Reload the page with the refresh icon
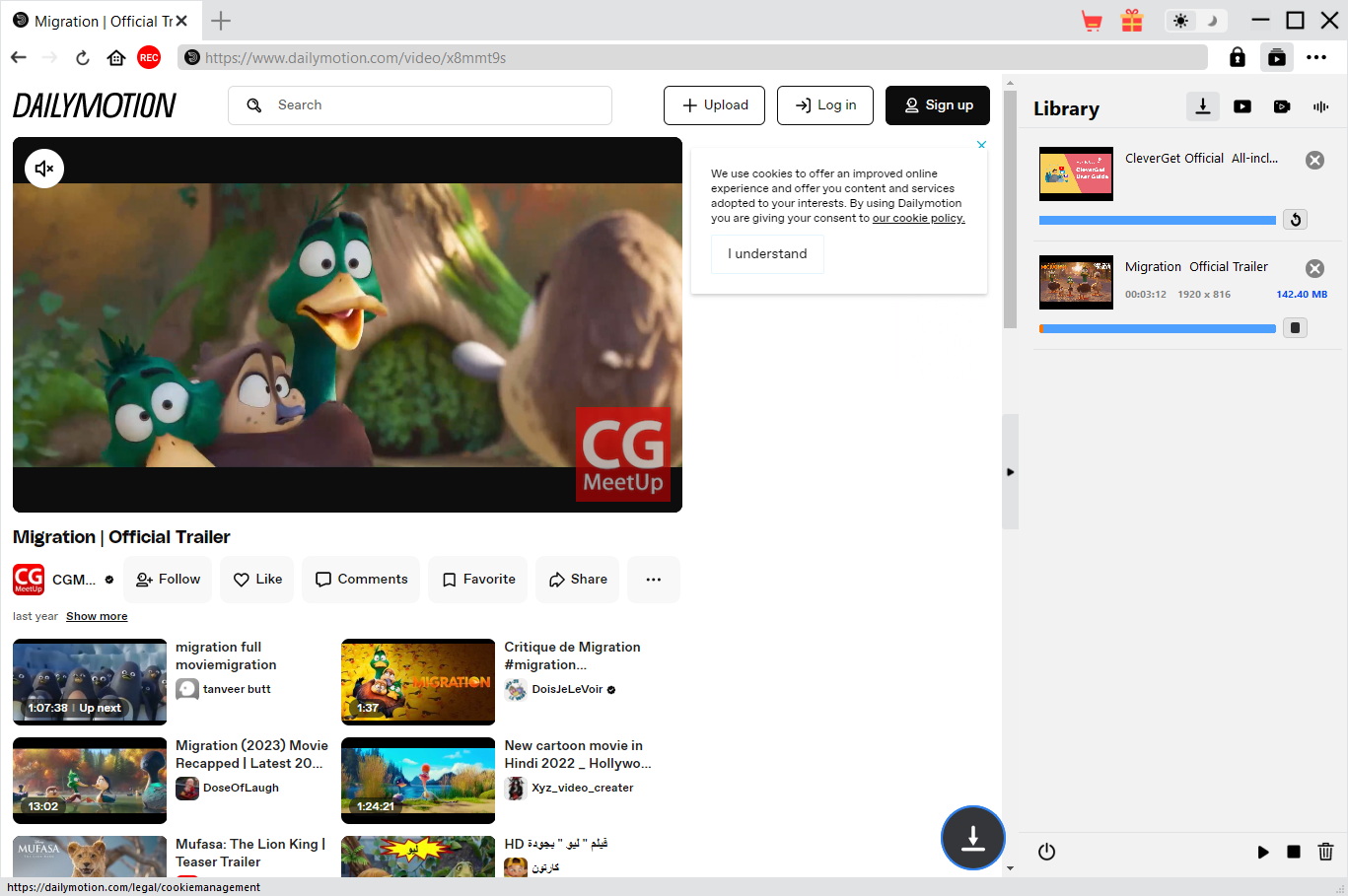 pyautogui.click(x=83, y=58)
